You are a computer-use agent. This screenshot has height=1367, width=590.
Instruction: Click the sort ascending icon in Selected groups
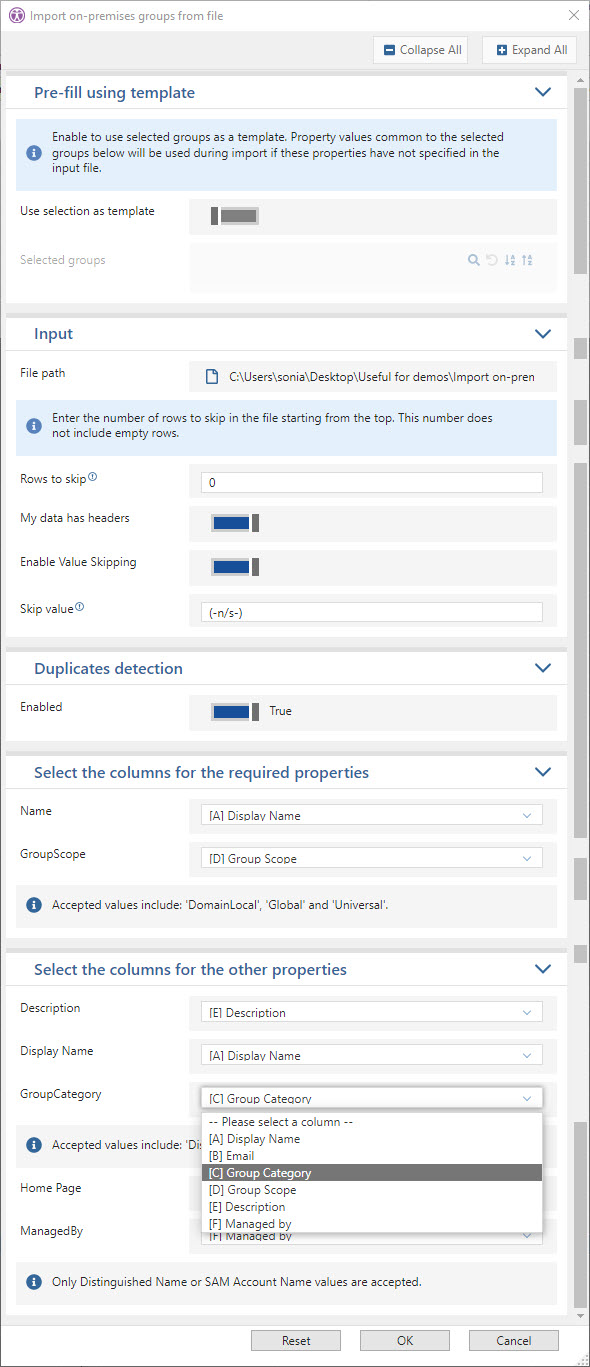pyautogui.click(x=510, y=260)
